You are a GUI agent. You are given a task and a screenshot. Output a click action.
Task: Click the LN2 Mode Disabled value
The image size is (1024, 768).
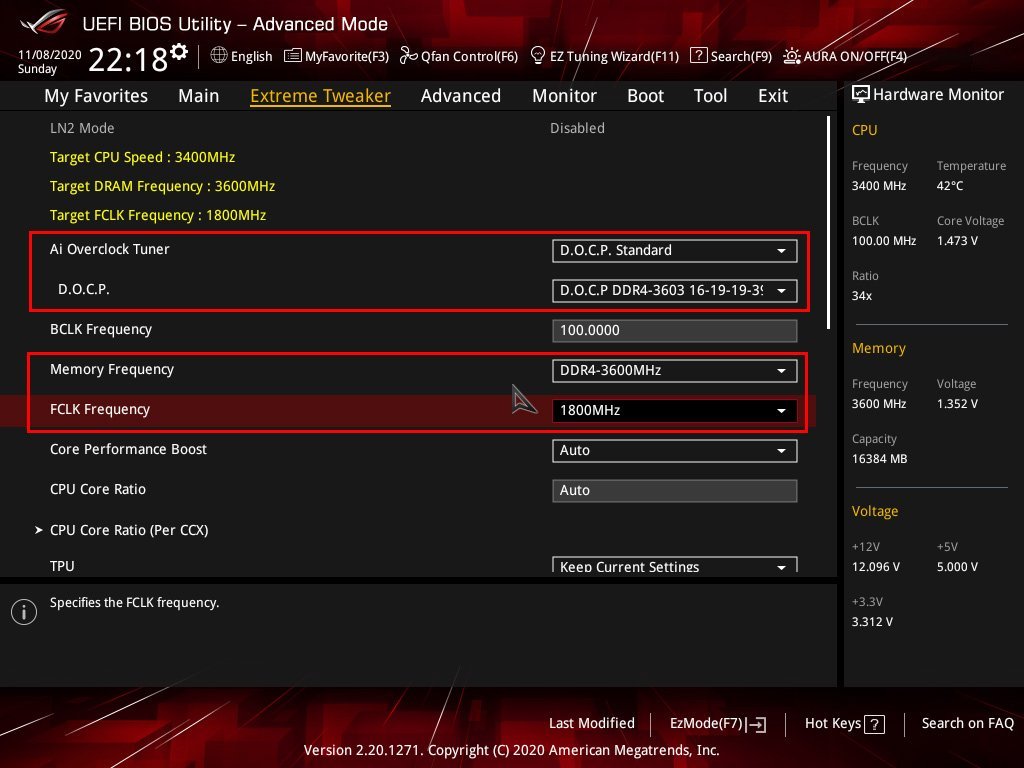pos(577,128)
